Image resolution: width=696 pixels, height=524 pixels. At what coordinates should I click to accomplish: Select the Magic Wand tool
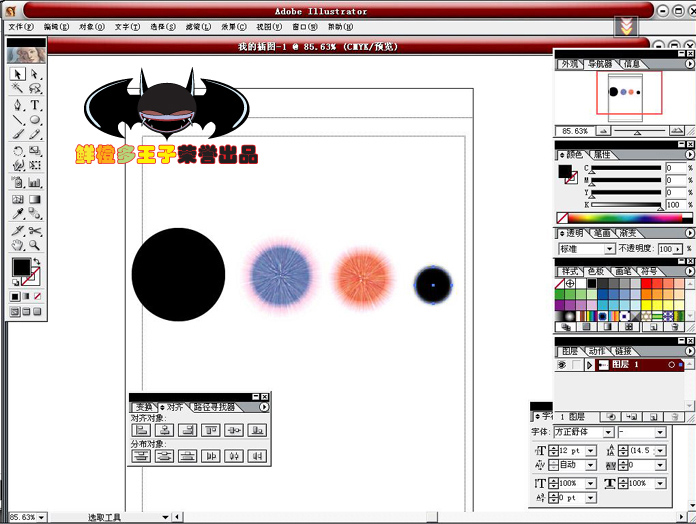18,88
